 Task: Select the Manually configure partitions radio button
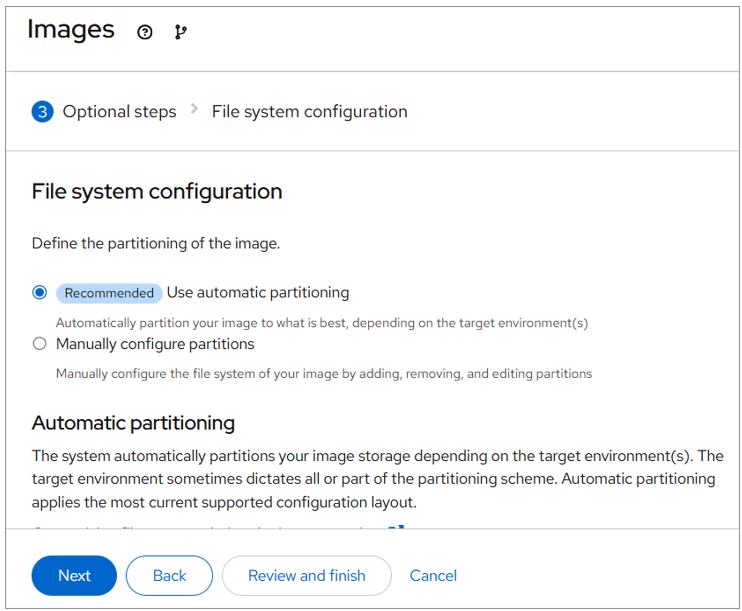[40, 344]
